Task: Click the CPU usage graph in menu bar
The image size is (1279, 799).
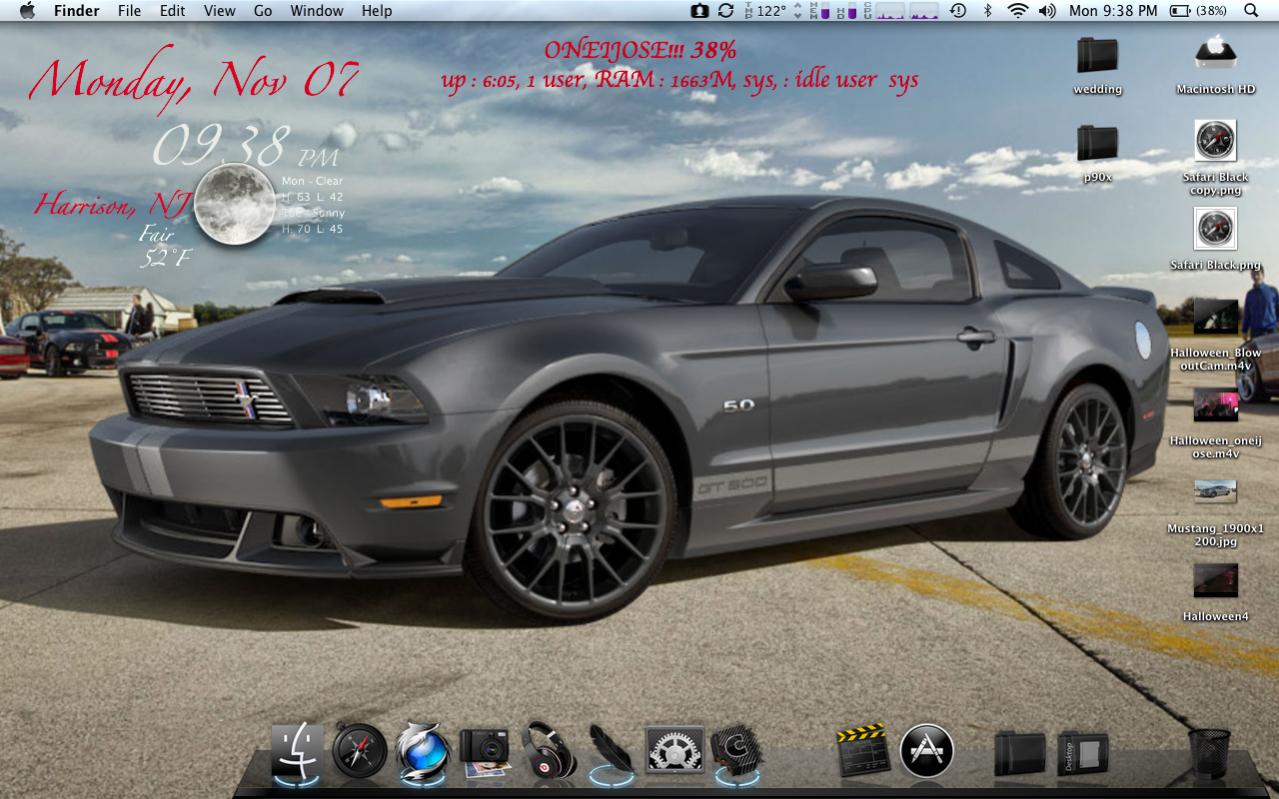Action: 902,10
